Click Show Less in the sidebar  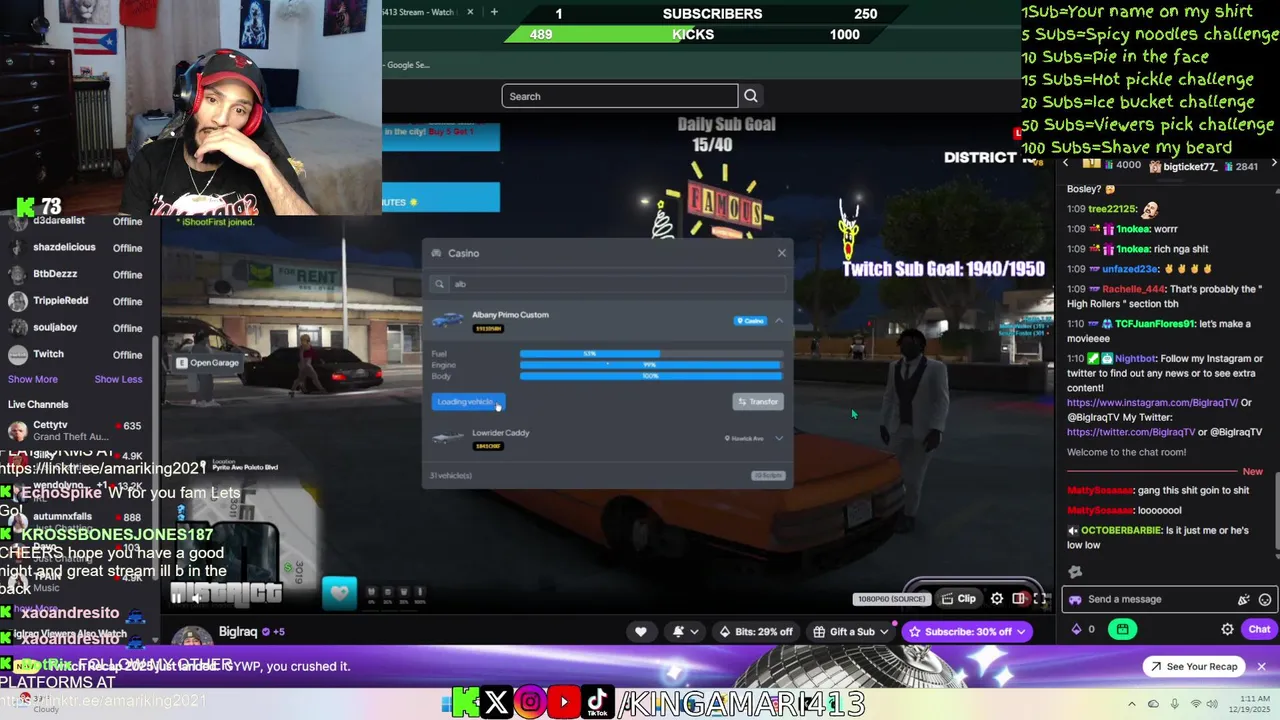point(118,379)
